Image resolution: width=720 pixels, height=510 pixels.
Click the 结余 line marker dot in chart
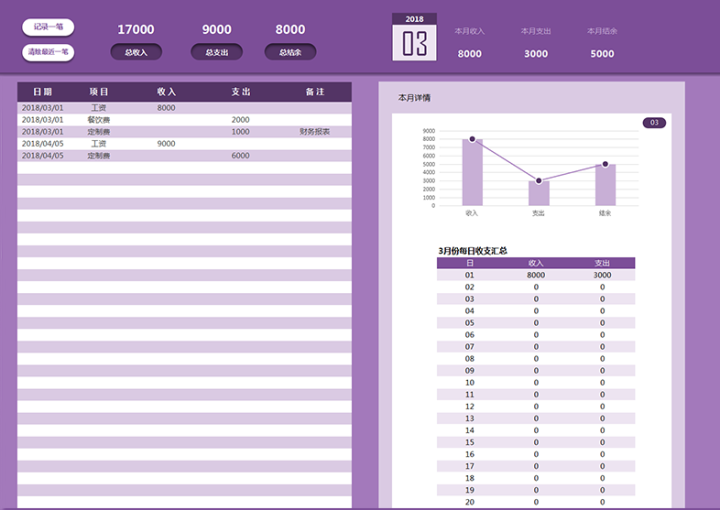pyautogui.click(x=605, y=164)
